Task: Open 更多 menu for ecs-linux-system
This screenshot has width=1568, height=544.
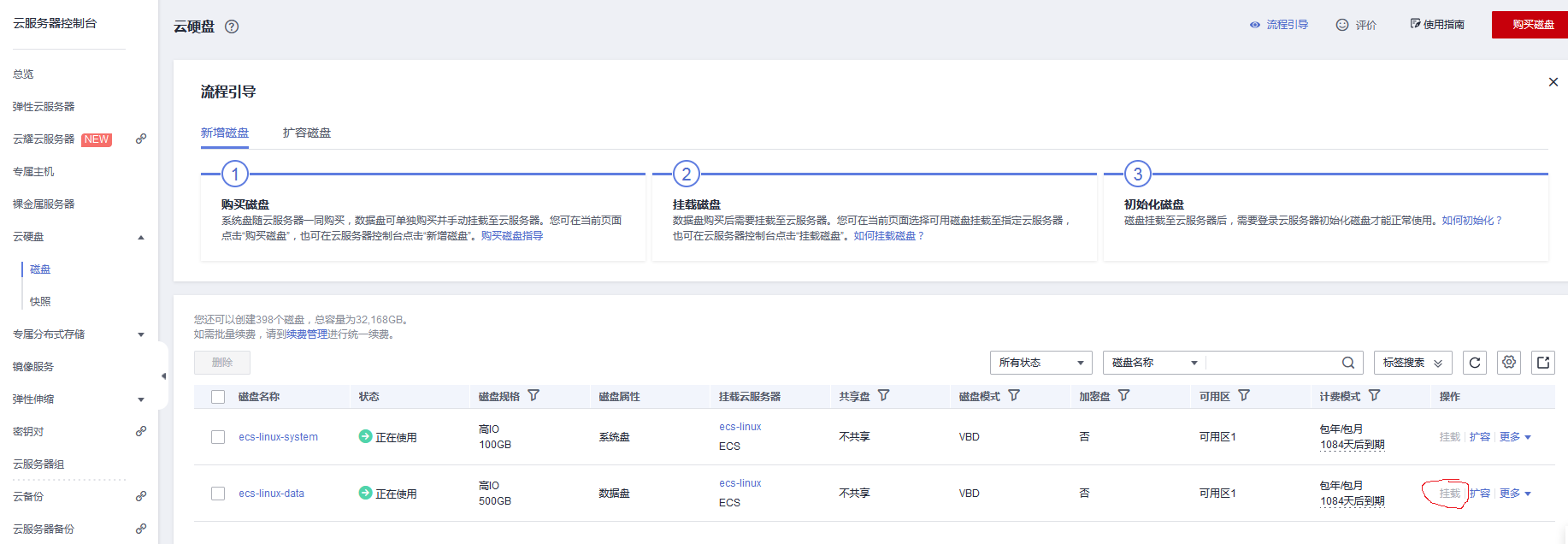Action: click(1515, 437)
